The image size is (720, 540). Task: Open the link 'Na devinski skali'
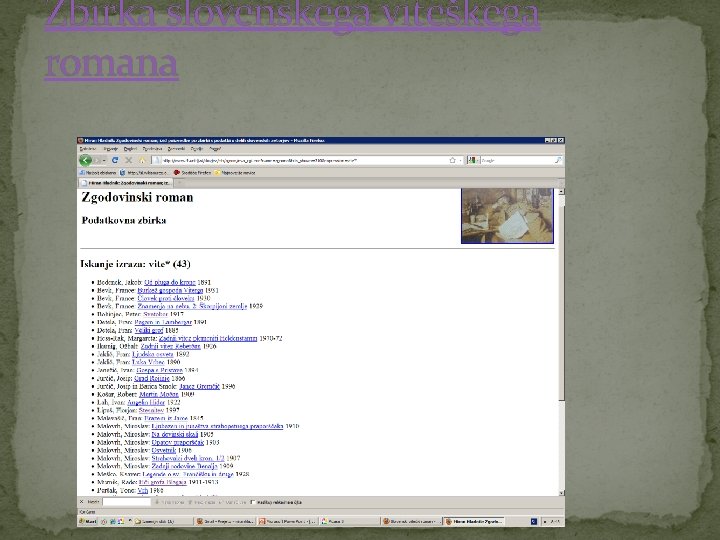[x=174, y=434]
